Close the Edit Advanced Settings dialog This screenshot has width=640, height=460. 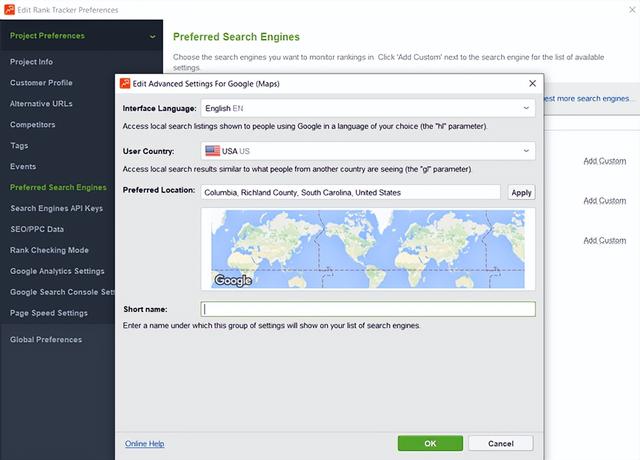click(x=532, y=83)
